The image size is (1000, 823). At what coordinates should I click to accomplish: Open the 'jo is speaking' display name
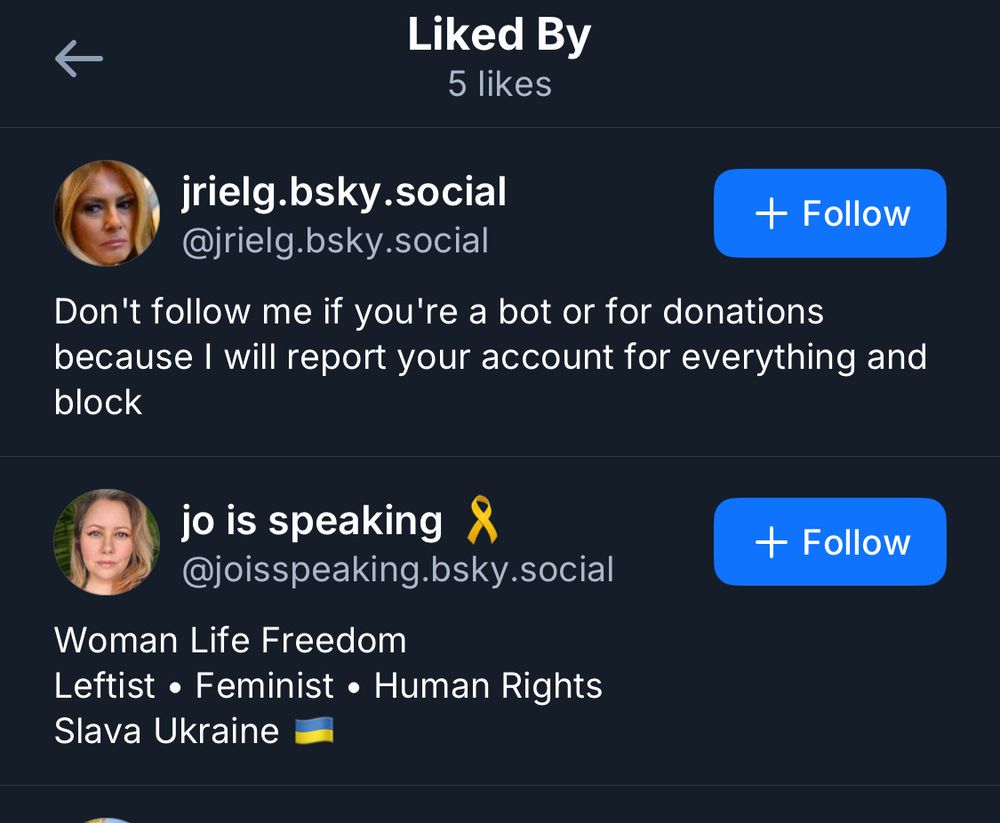(x=312, y=520)
